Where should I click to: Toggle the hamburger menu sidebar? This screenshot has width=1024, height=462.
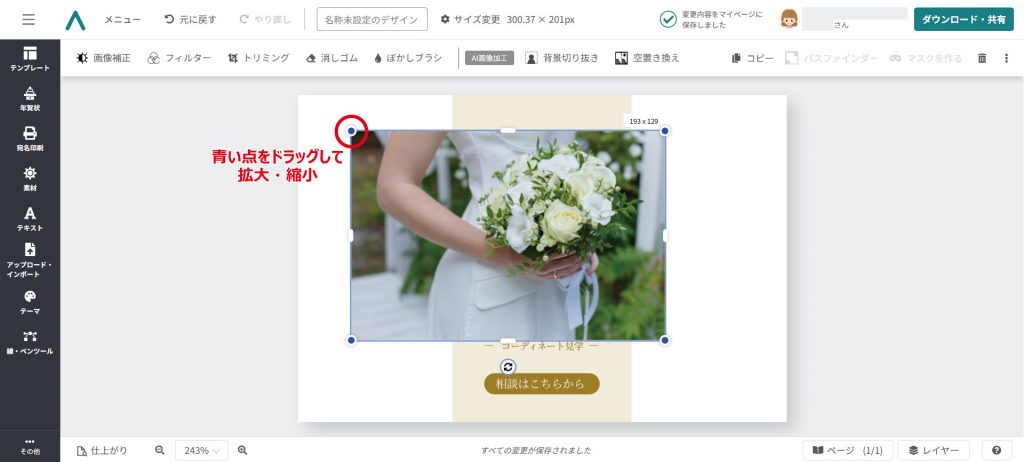tap(29, 19)
